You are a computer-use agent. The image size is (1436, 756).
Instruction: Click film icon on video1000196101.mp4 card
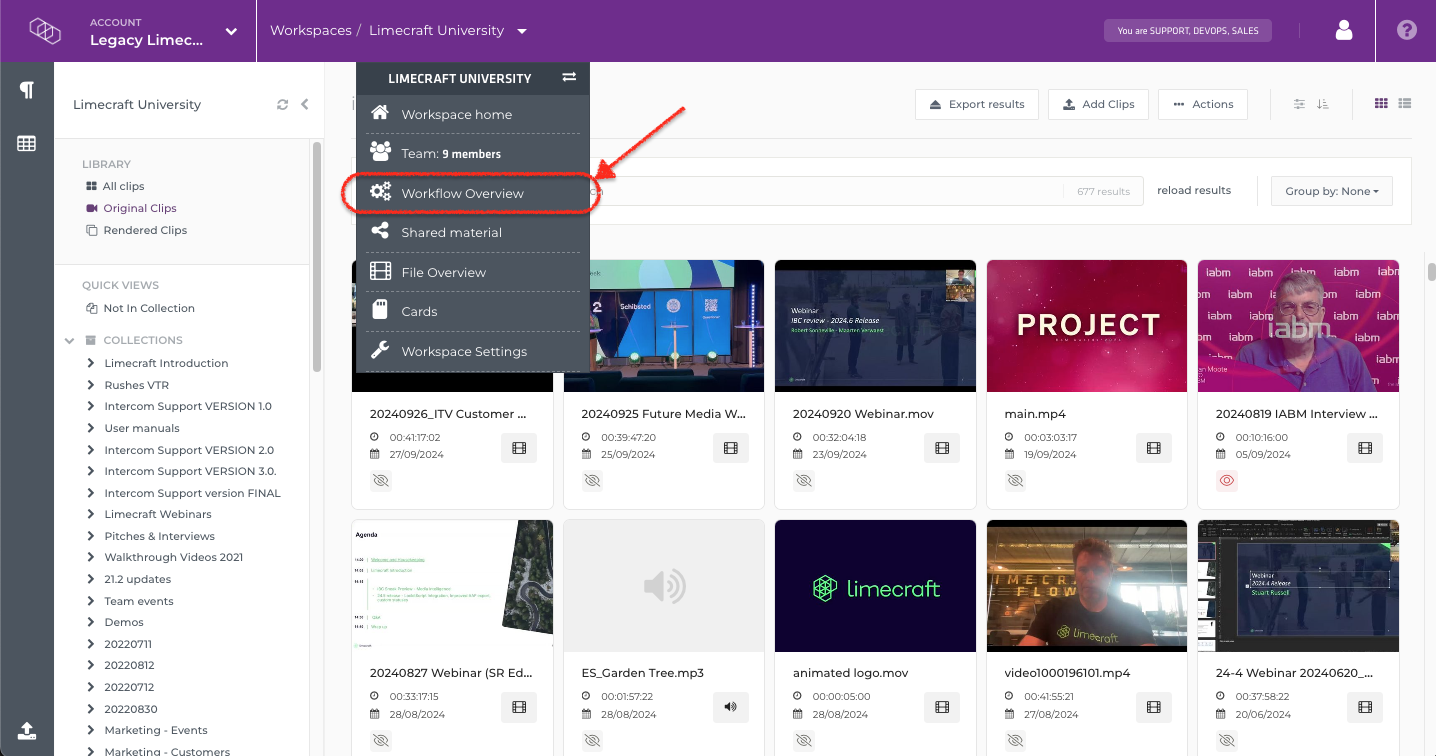click(x=1154, y=707)
